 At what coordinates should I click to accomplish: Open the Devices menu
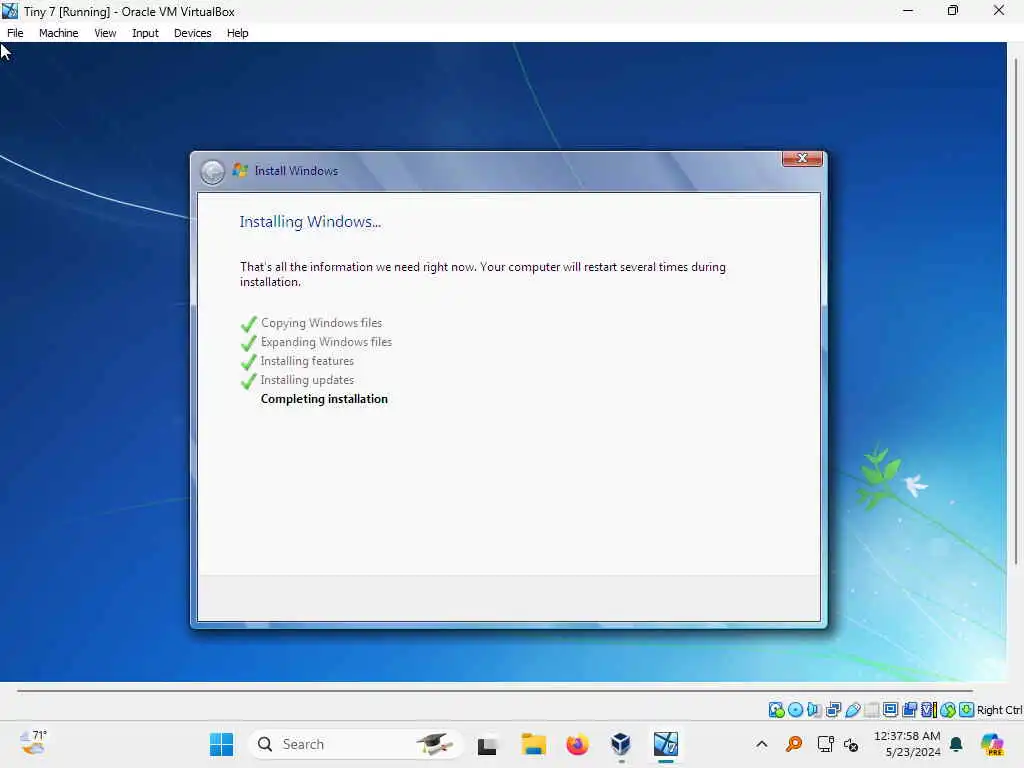point(193,33)
